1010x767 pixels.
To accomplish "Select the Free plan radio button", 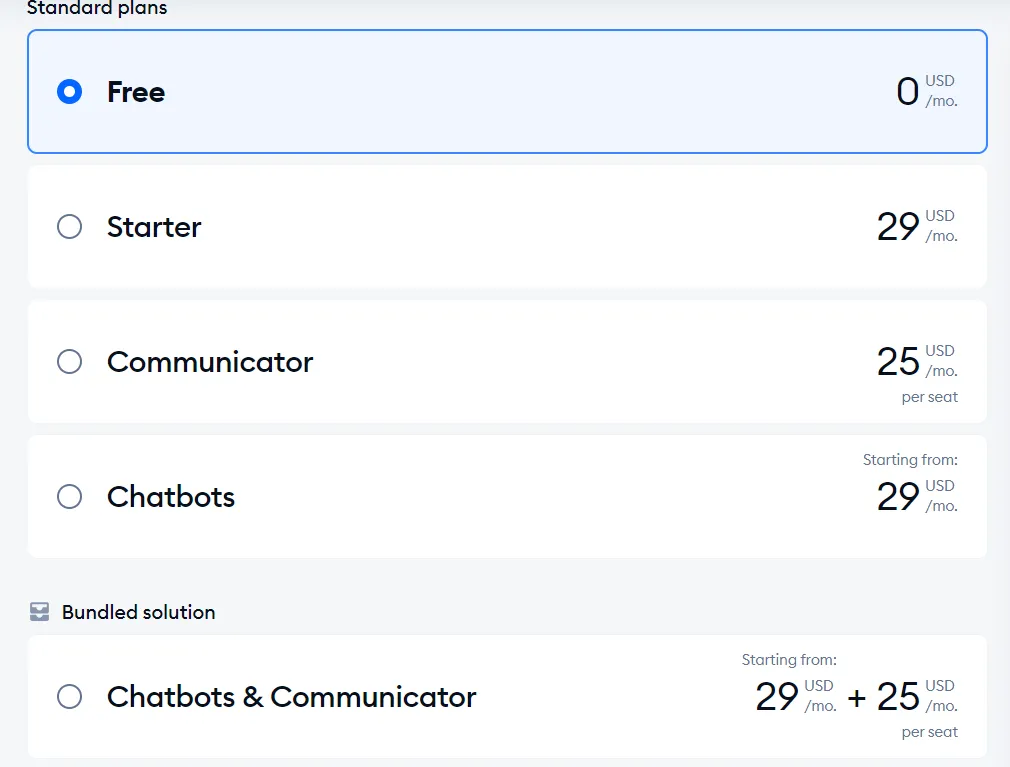I will click(70, 91).
